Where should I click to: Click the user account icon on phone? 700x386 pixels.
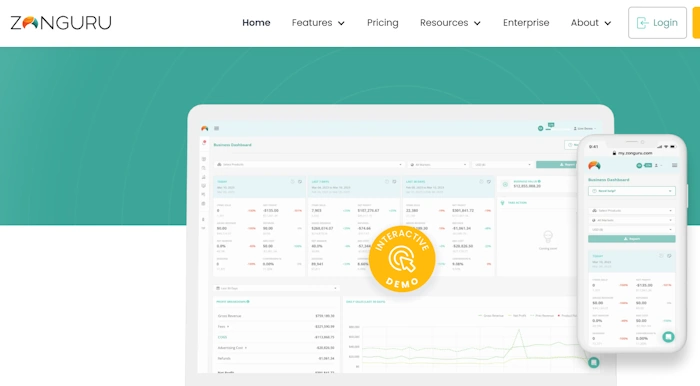point(656,166)
